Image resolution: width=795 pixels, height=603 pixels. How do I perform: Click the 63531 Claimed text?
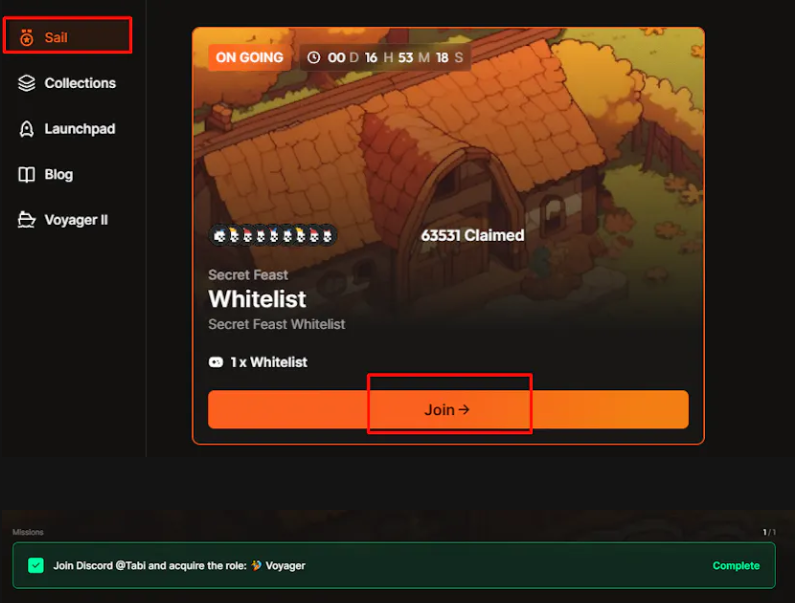click(x=473, y=235)
